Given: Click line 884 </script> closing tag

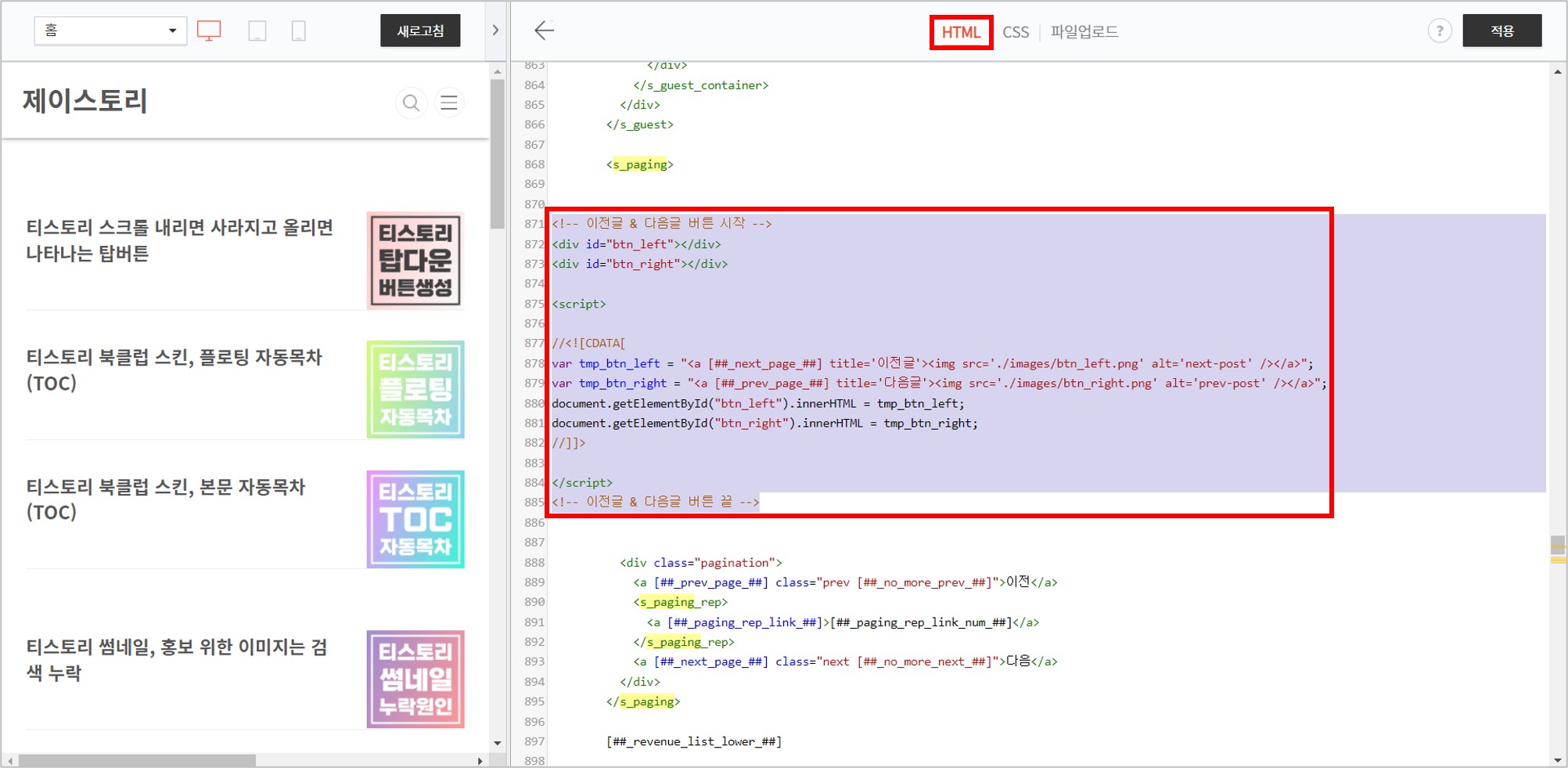Looking at the screenshot, I should tap(582, 482).
